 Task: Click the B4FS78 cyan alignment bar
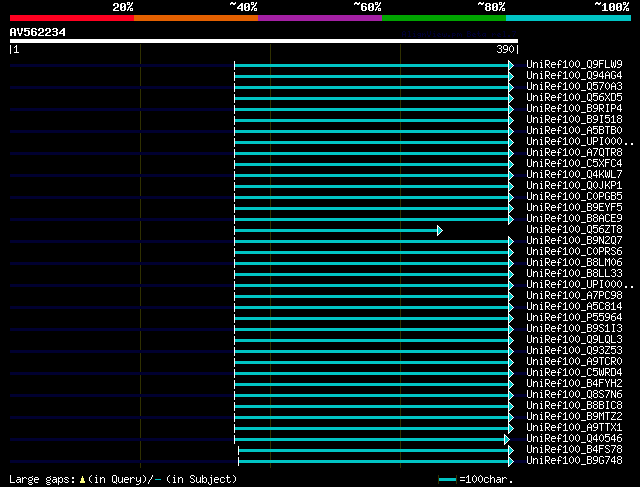tap(373, 451)
